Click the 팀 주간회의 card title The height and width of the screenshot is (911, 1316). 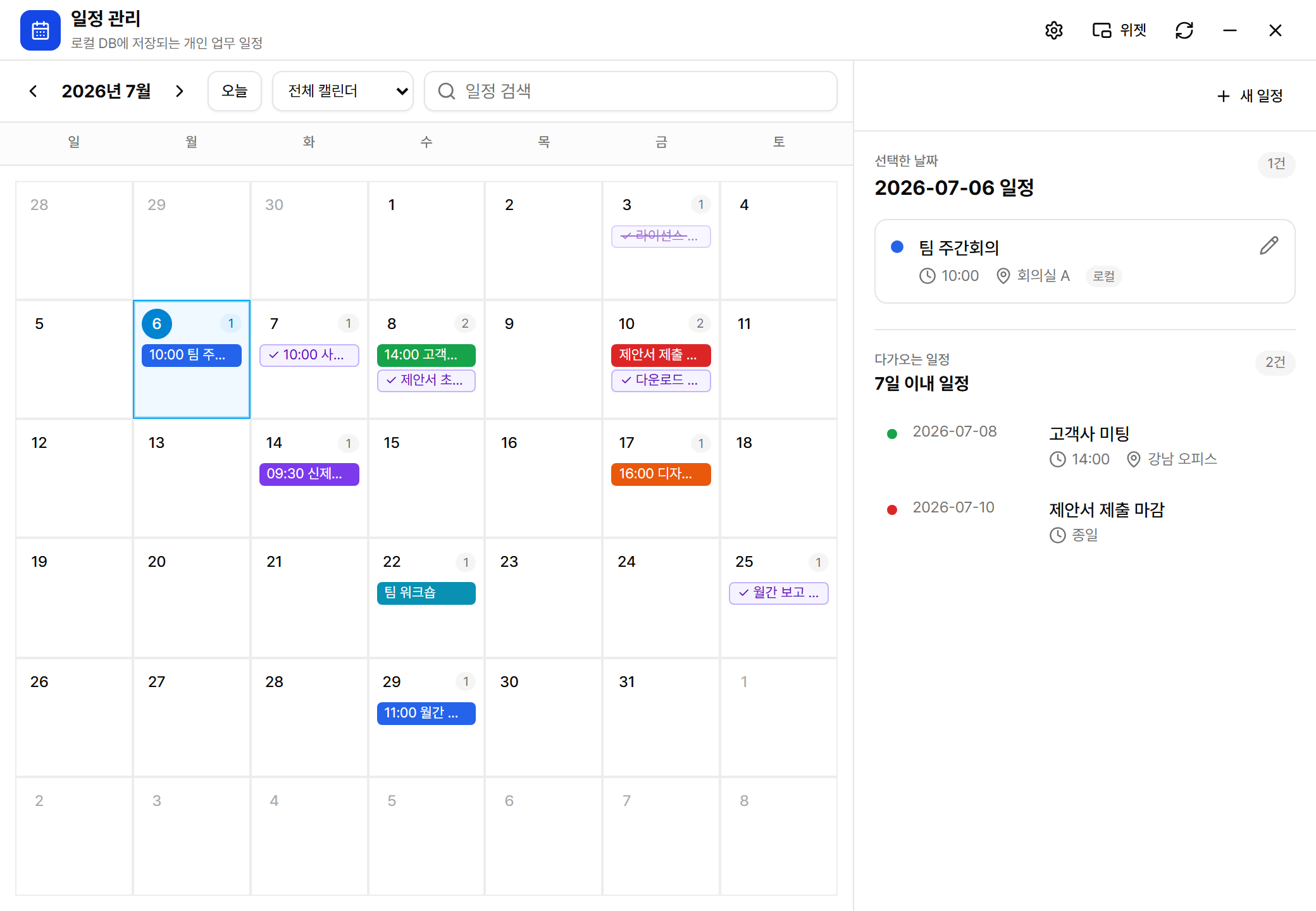click(x=959, y=248)
